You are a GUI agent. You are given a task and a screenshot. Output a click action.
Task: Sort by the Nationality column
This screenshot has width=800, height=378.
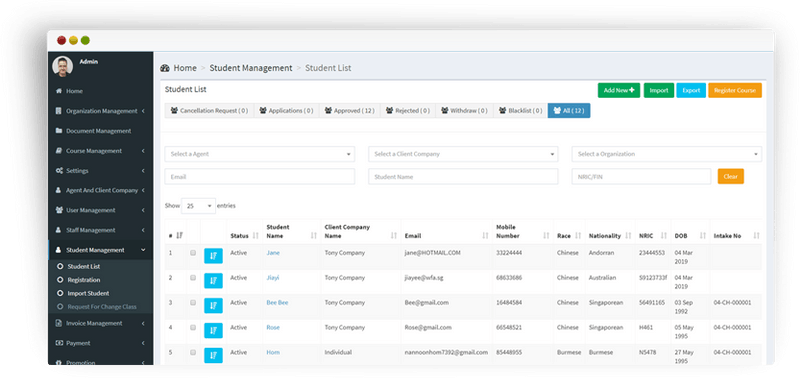(628, 236)
